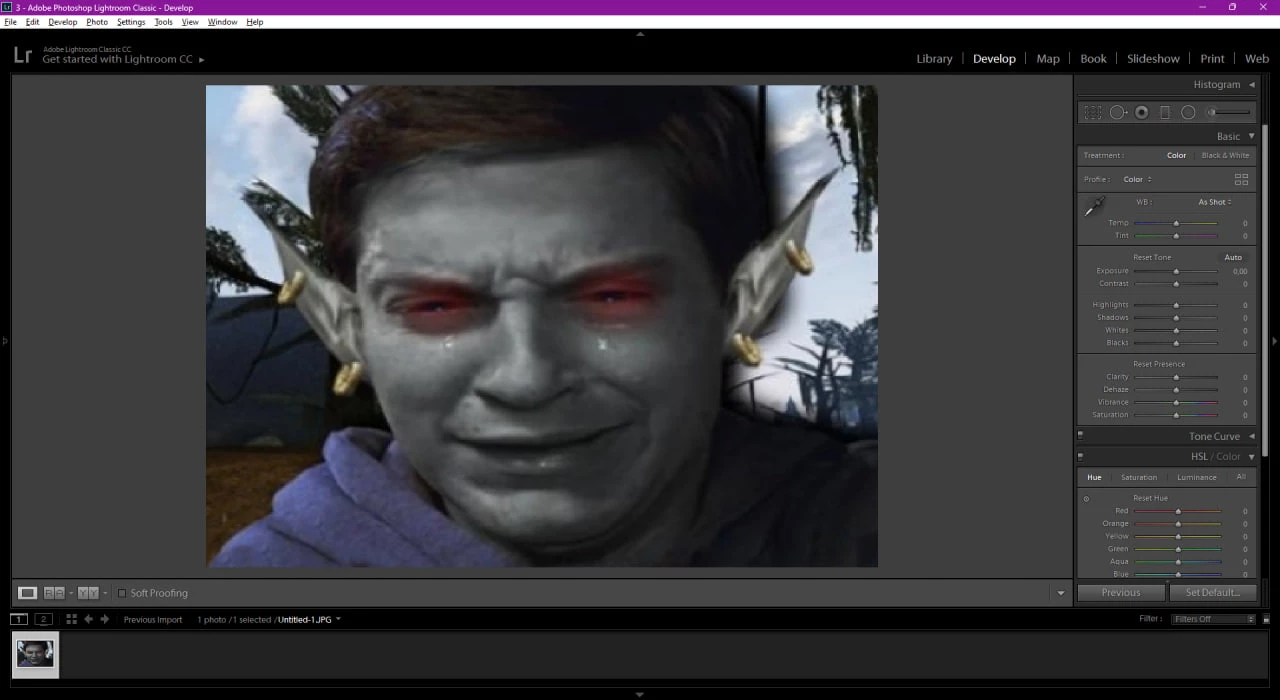Click the Exposure slider handle
Viewport: 1280px width, 700px height.
(x=1176, y=271)
